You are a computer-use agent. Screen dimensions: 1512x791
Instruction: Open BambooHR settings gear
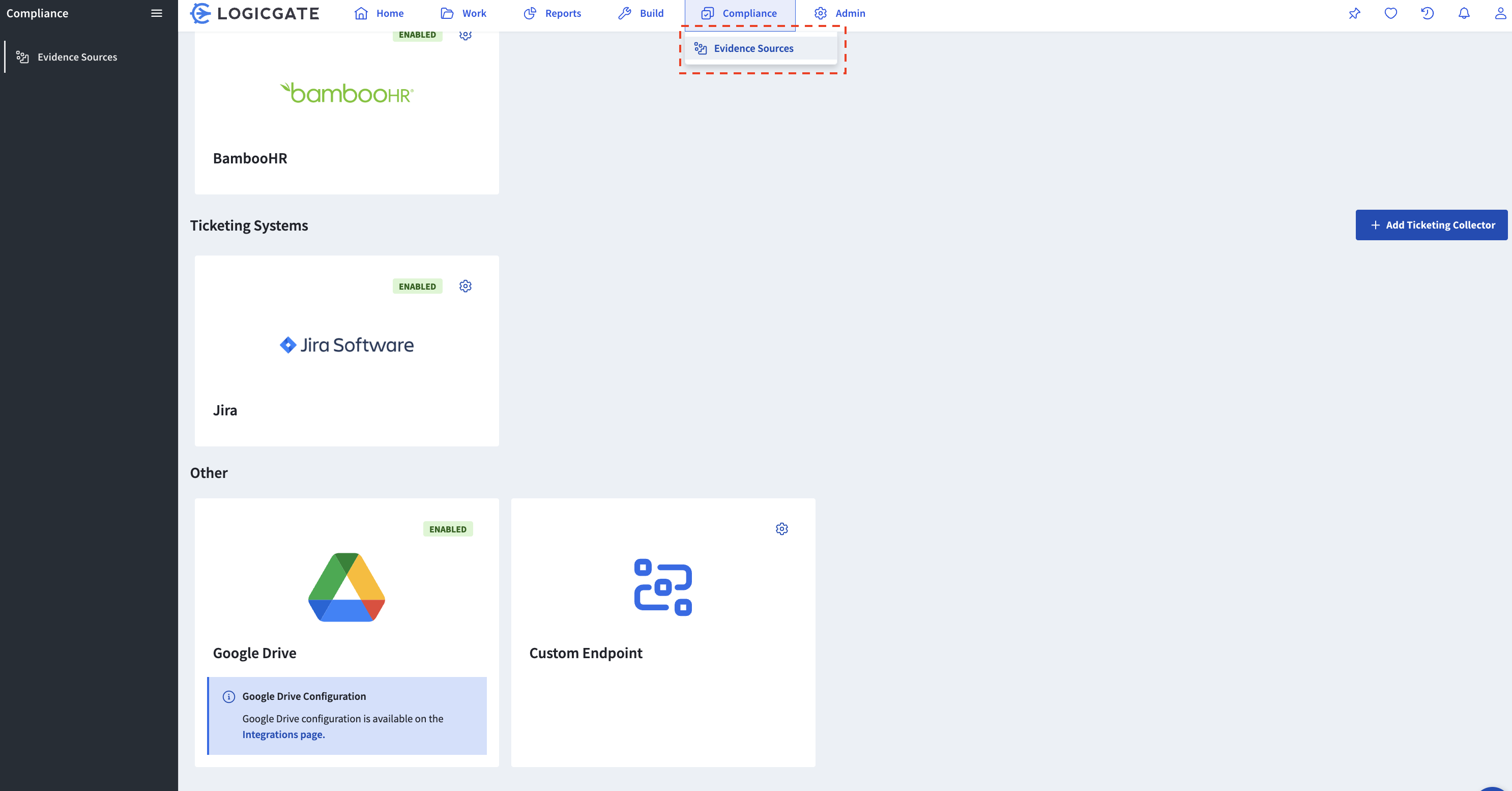click(x=466, y=35)
